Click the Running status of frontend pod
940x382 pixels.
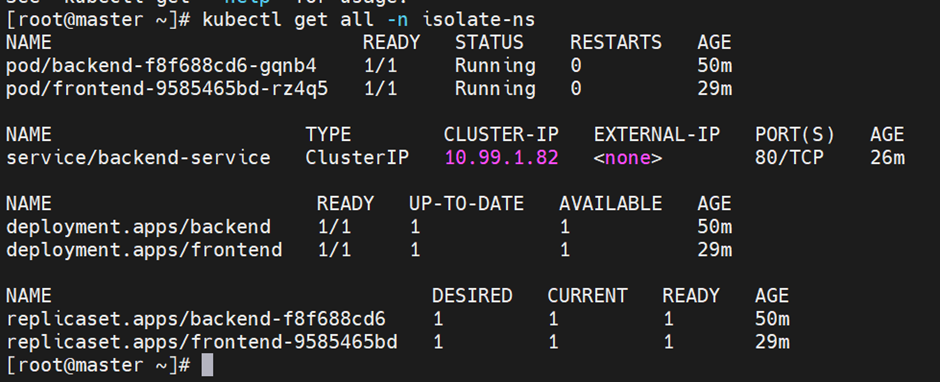(x=495, y=89)
